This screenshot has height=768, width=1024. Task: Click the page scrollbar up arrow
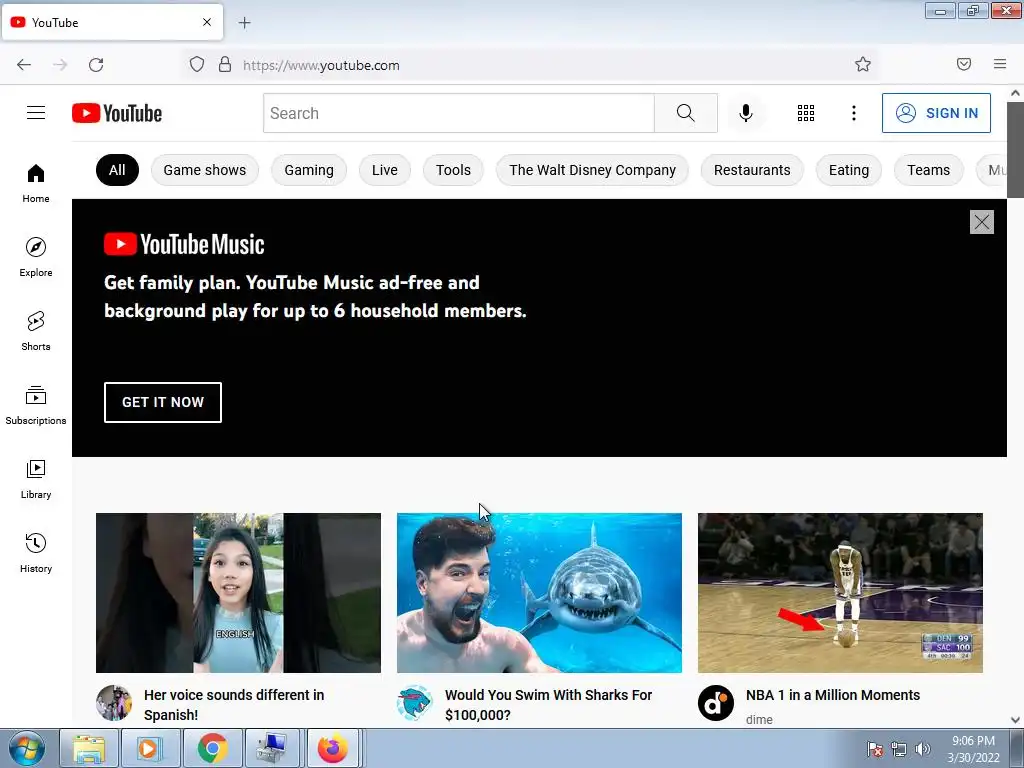[x=1015, y=93]
